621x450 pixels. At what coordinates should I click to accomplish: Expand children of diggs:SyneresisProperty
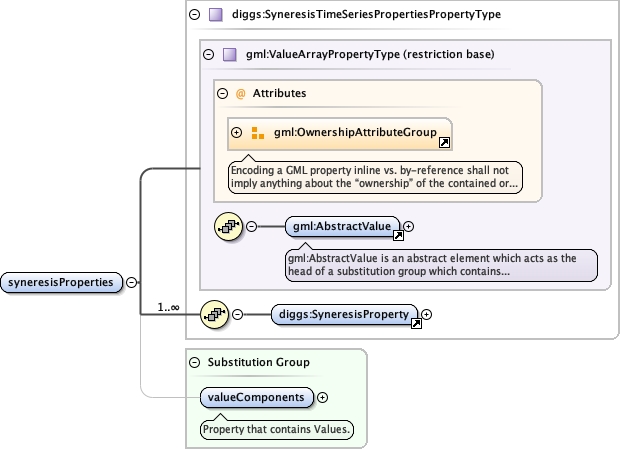coord(427,315)
